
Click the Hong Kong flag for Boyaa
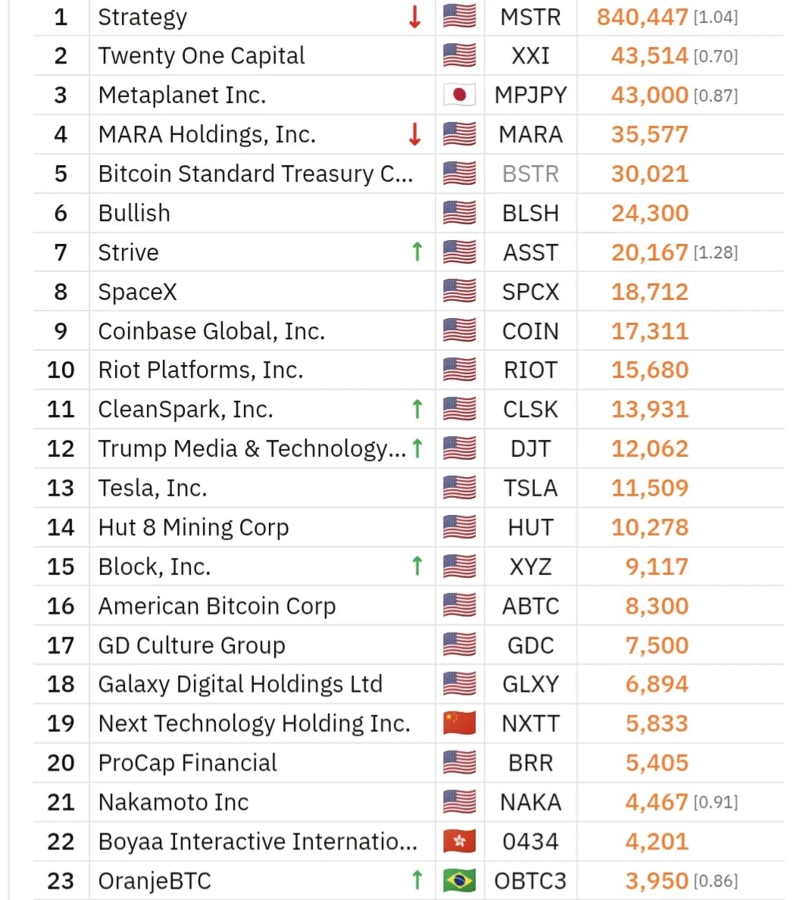point(459,841)
